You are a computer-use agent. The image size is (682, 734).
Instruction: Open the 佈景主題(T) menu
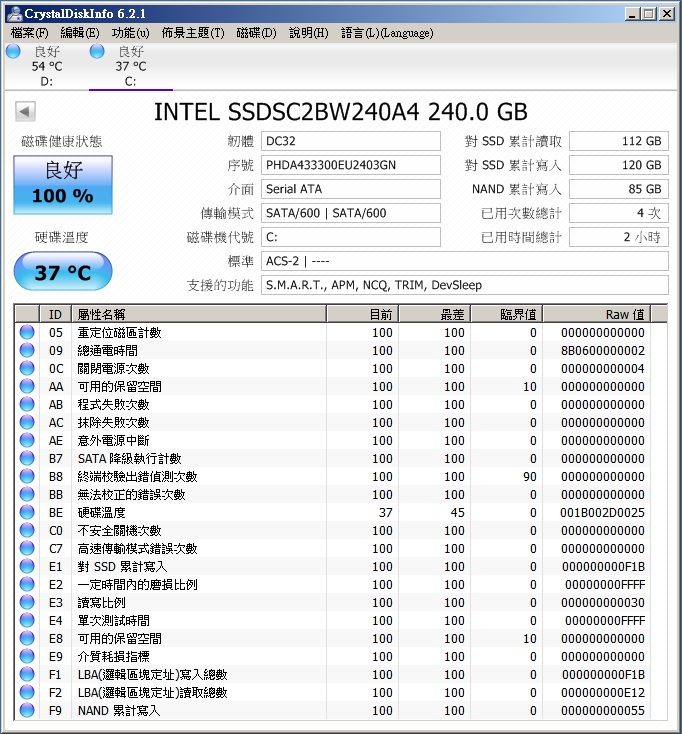point(193,33)
